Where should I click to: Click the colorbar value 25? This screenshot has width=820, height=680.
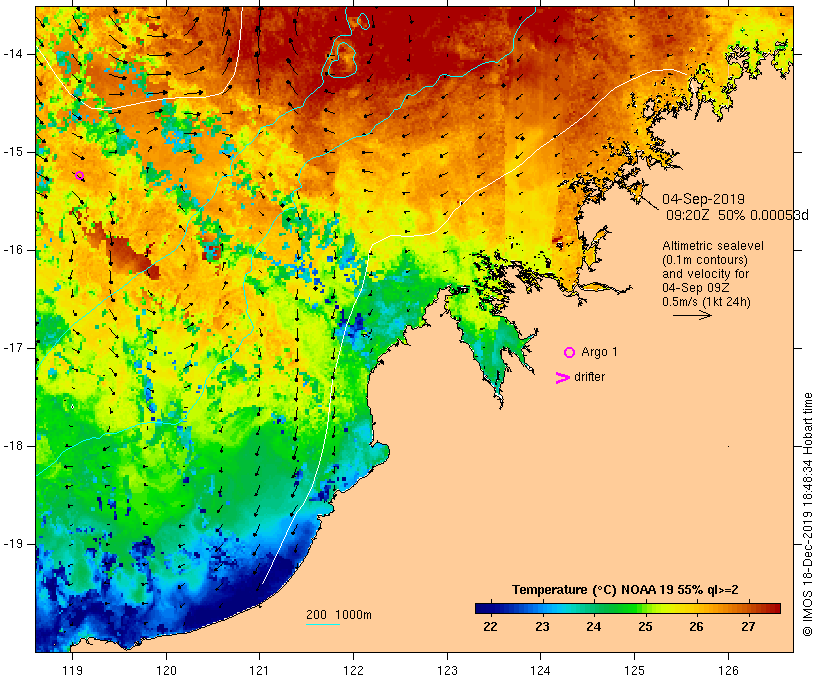(x=645, y=627)
